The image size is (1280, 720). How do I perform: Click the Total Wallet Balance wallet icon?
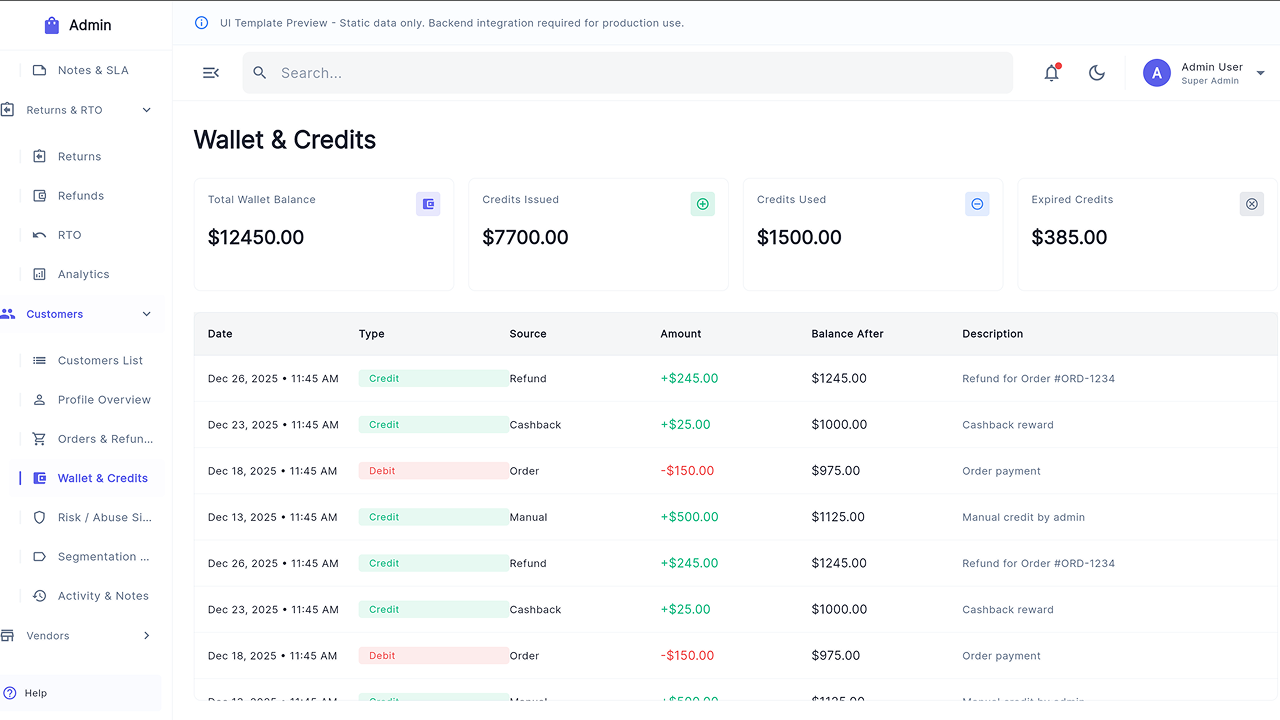pos(428,204)
